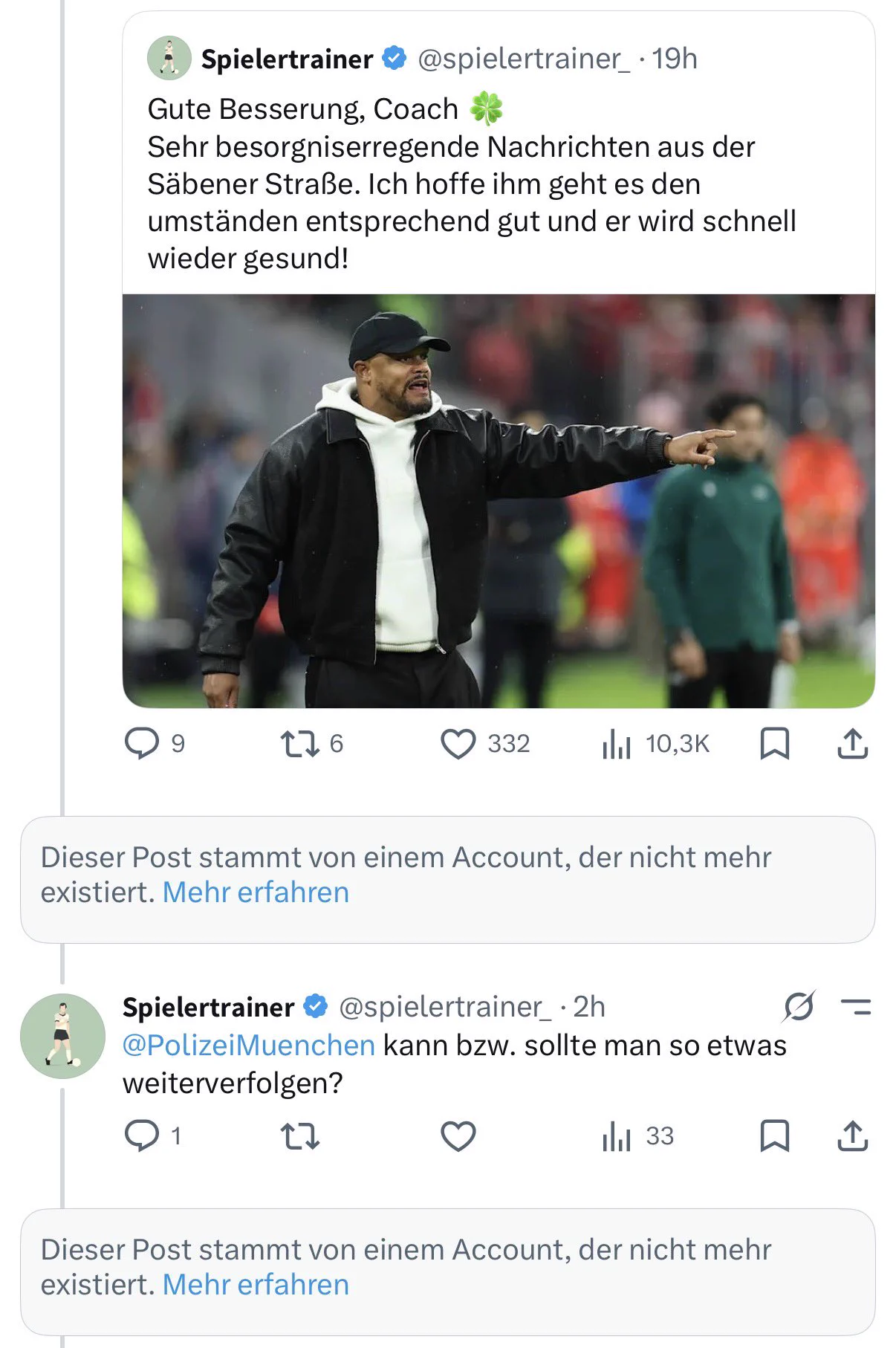
Task: Share the Gute Besserung Coach post
Action: 852,744
